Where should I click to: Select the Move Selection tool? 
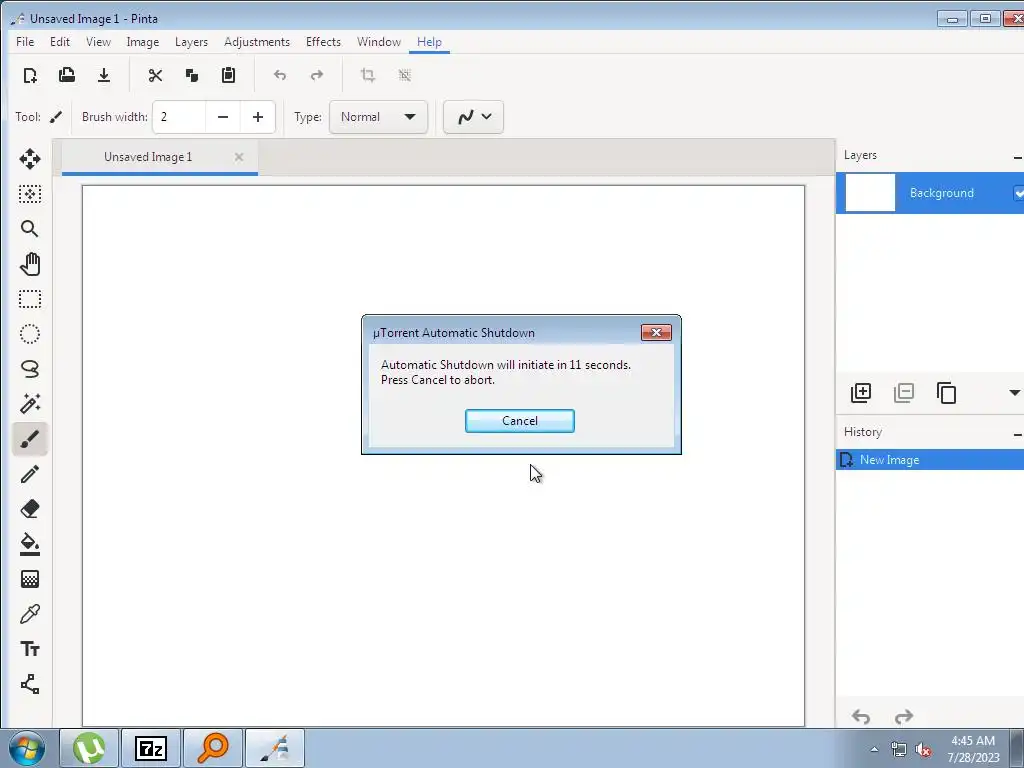[x=30, y=194]
